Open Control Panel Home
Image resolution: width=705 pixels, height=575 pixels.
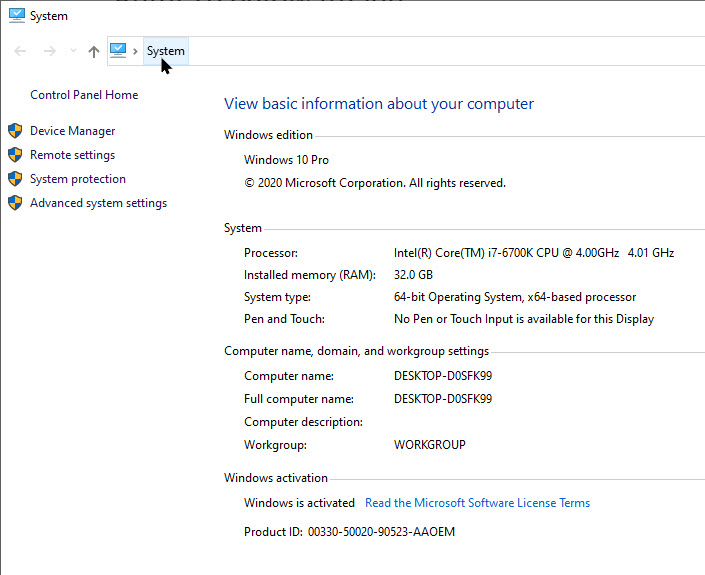84,95
